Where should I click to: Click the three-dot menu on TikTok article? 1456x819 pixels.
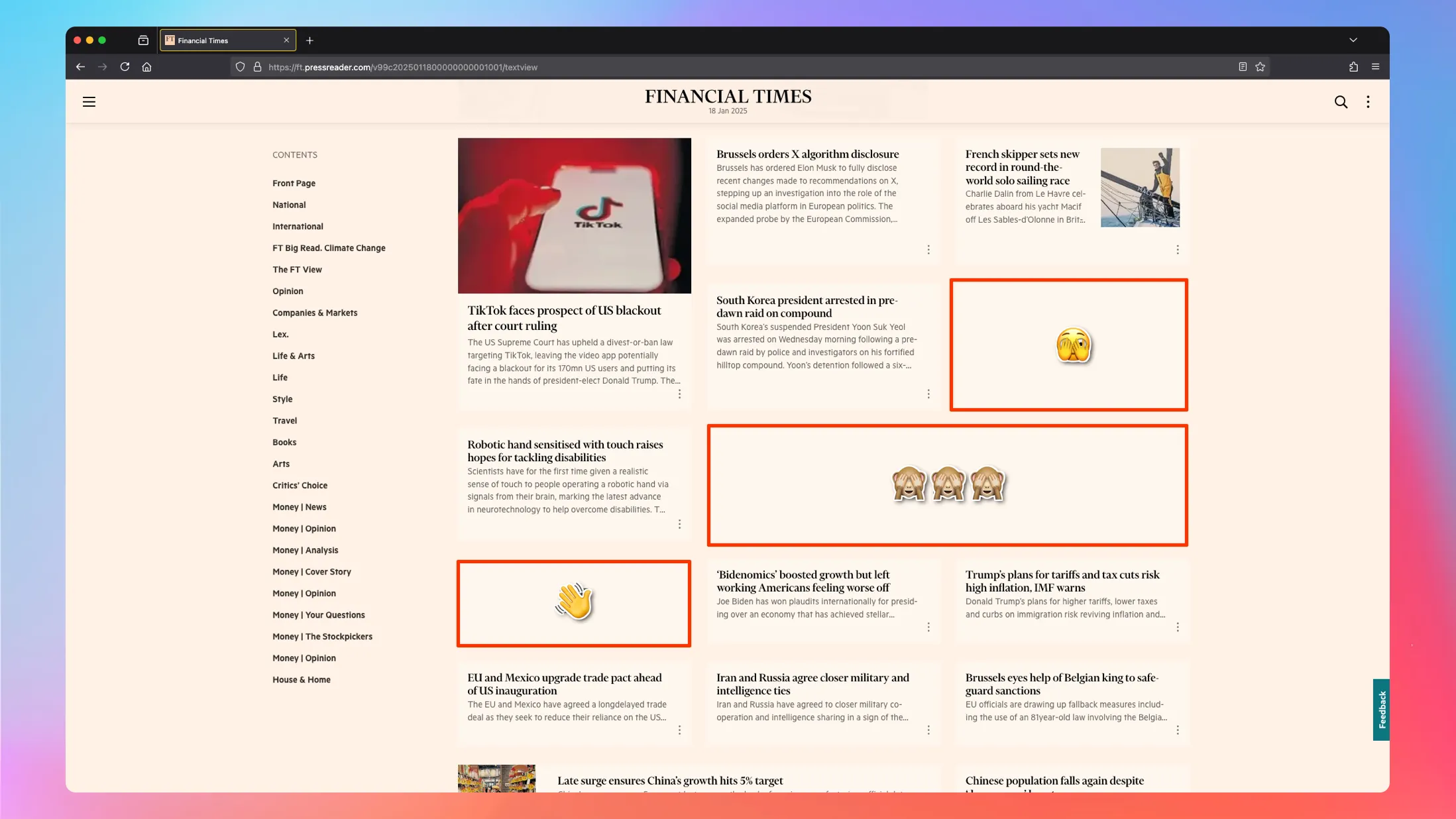680,394
